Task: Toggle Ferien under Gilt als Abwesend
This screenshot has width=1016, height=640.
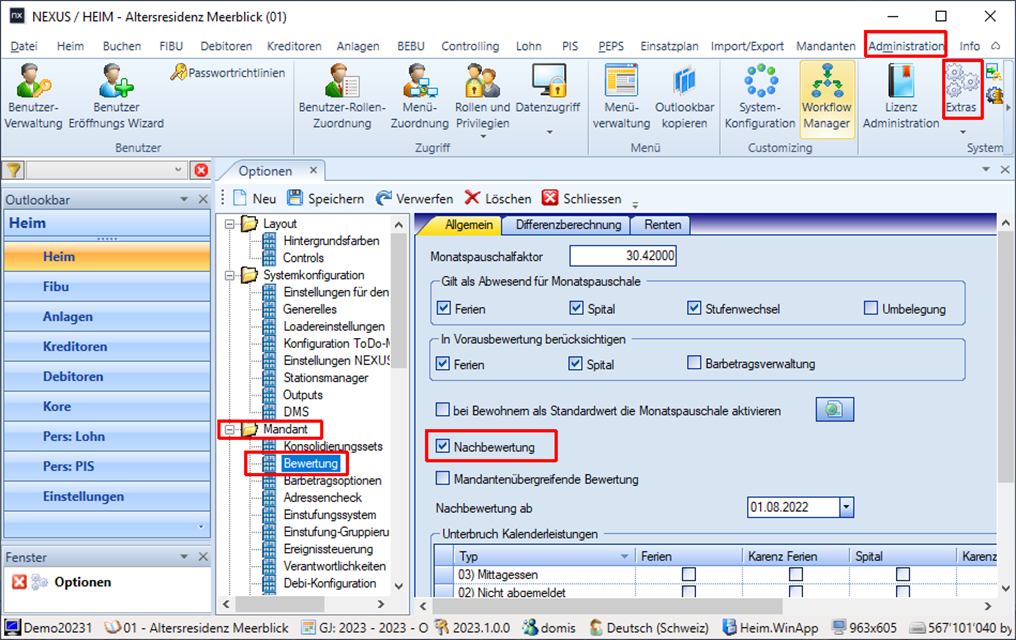Action: point(444,308)
